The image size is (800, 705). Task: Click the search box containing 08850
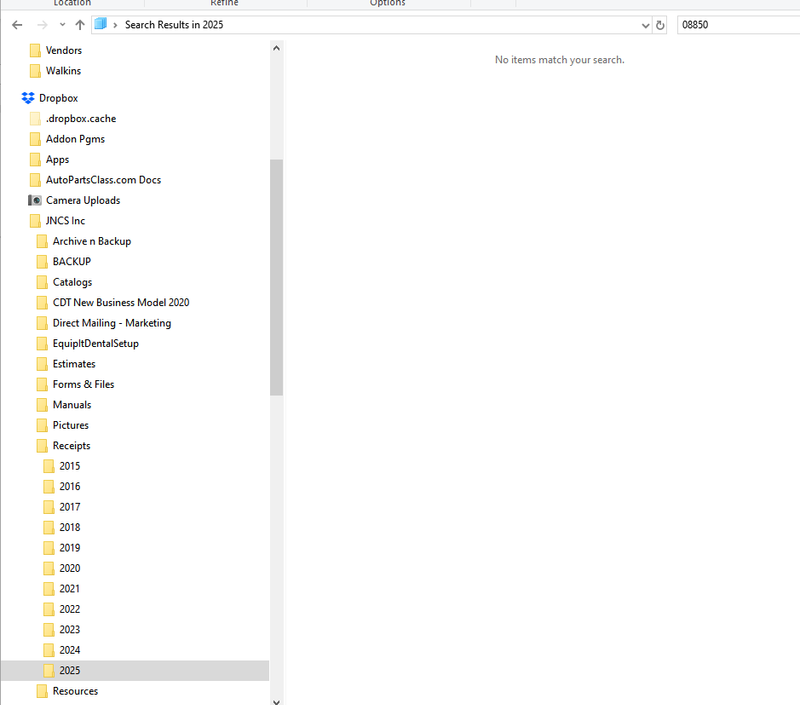pyautogui.click(x=738, y=25)
